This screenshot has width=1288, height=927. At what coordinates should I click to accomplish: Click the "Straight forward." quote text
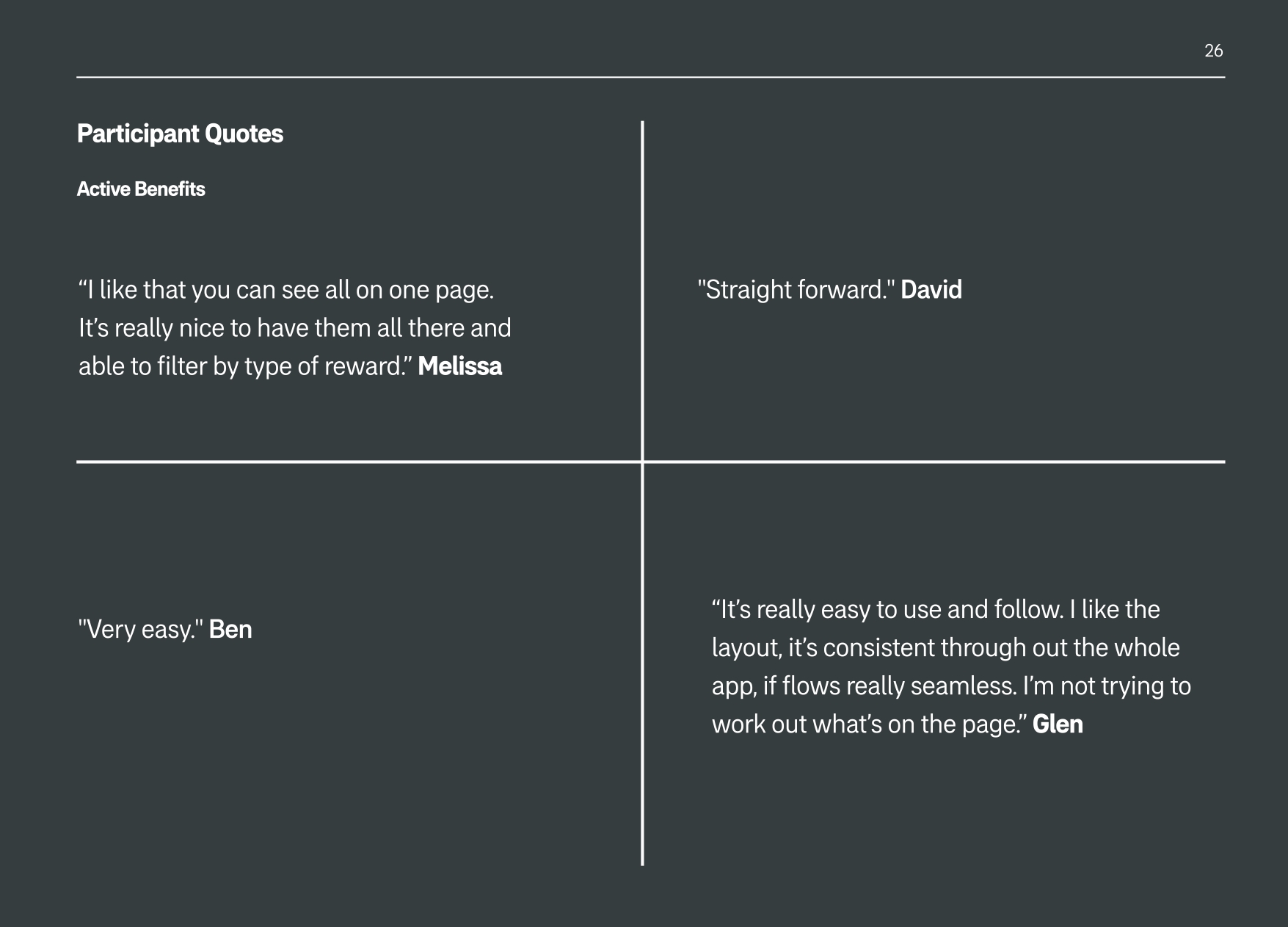click(796, 290)
